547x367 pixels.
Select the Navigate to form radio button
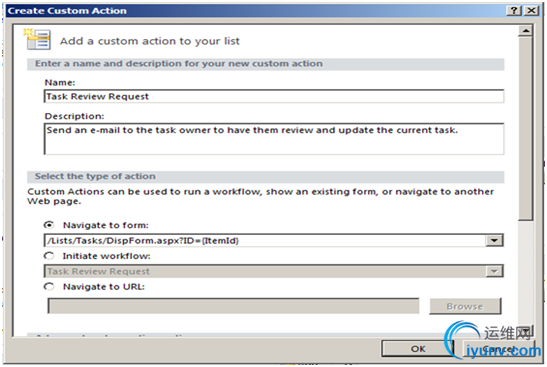click(49, 225)
